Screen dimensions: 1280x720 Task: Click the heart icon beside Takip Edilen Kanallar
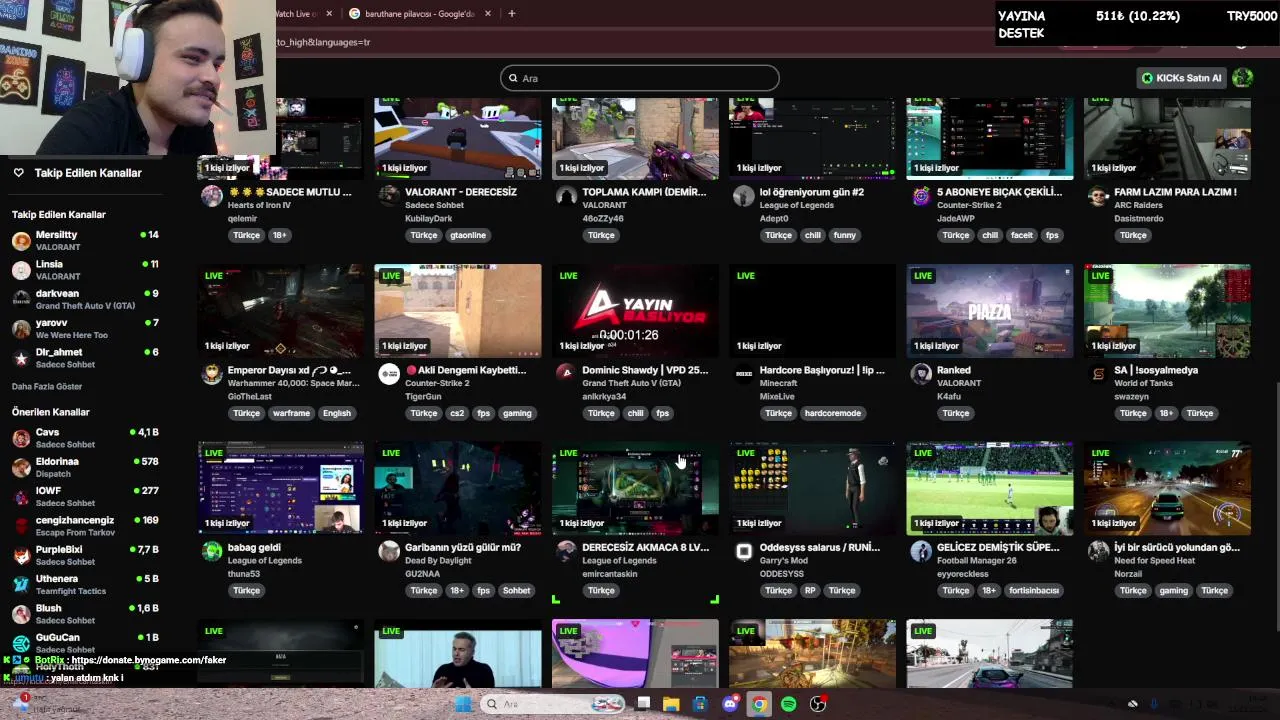click(x=18, y=173)
